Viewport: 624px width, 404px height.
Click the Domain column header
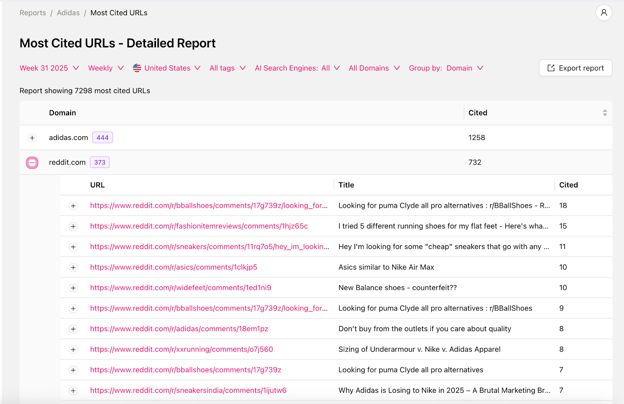tap(62, 113)
